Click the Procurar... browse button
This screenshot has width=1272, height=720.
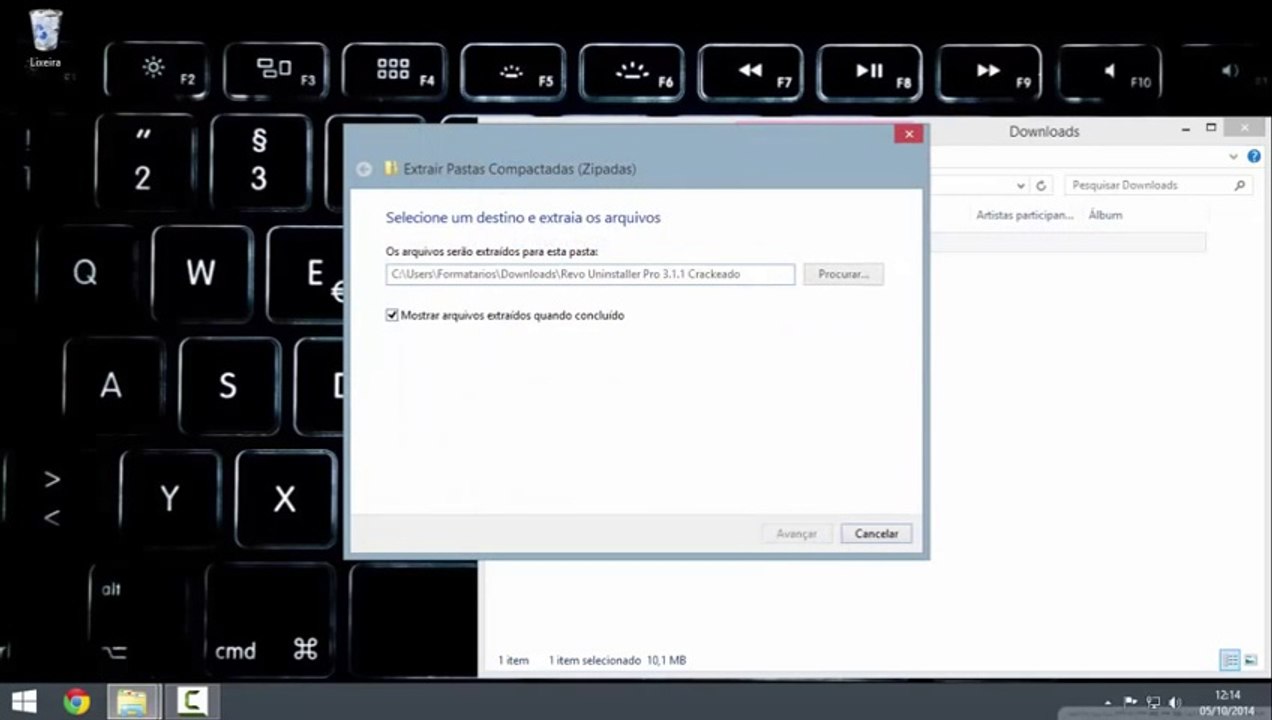[x=843, y=274]
